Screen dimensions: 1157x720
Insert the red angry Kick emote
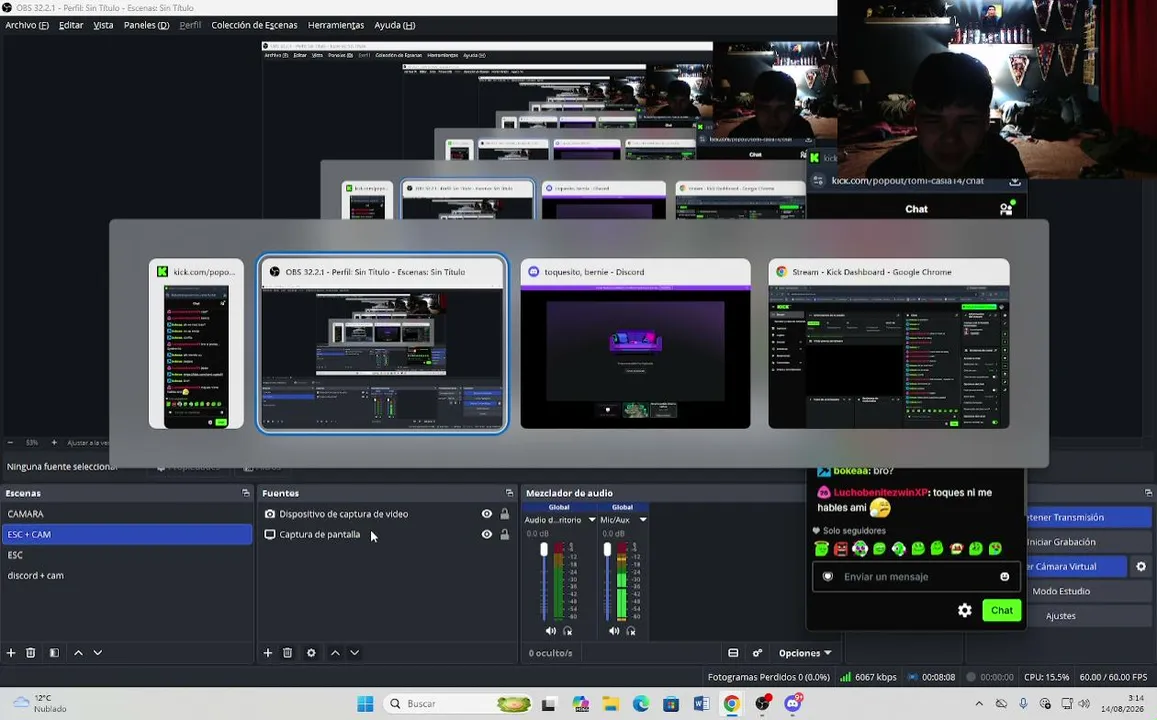click(x=840, y=549)
